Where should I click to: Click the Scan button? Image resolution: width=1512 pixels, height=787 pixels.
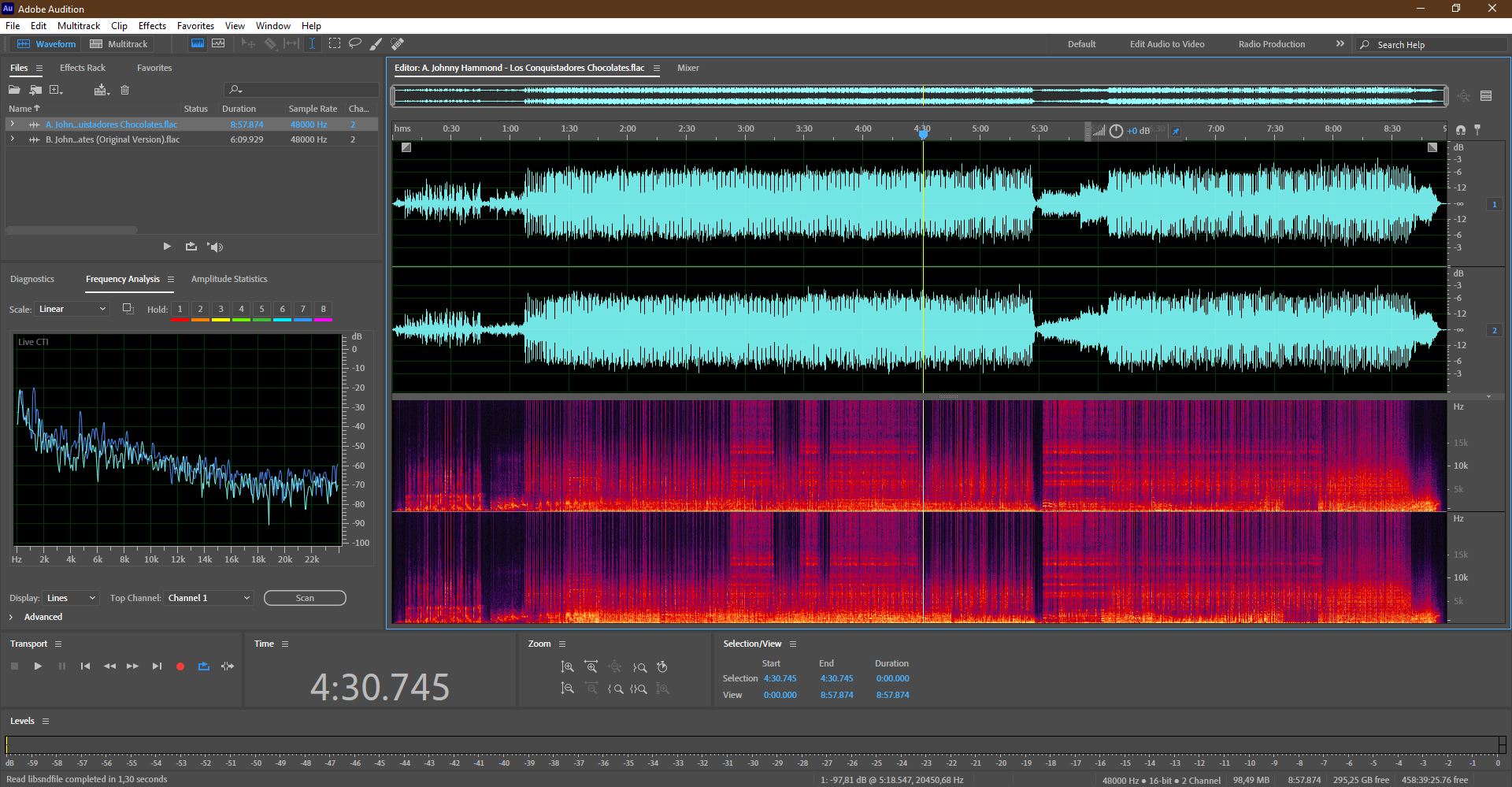(x=305, y=598)
